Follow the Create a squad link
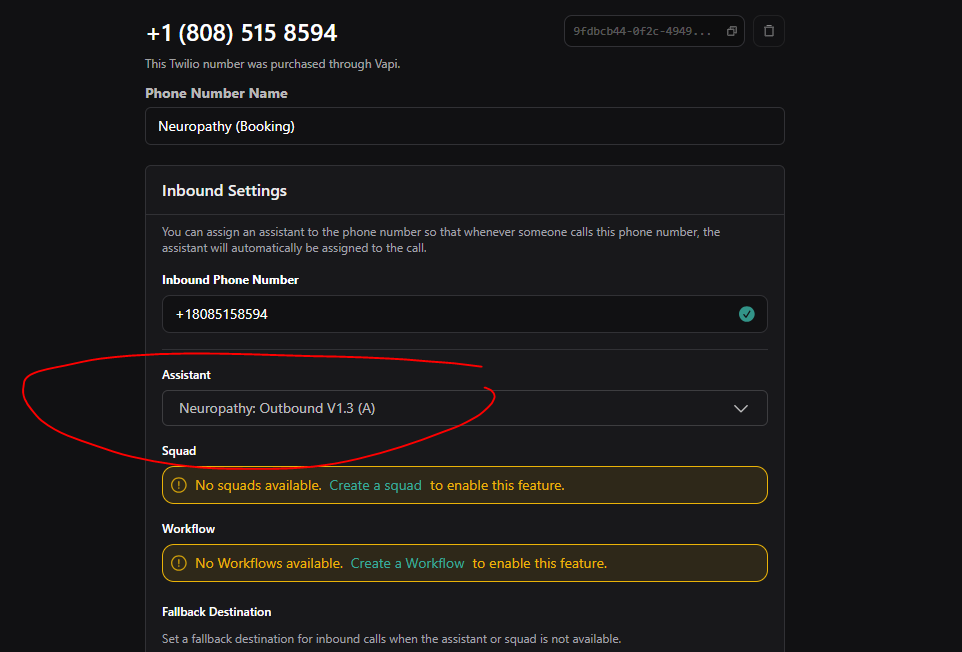962x652 pixels. (x=375, y=485)
